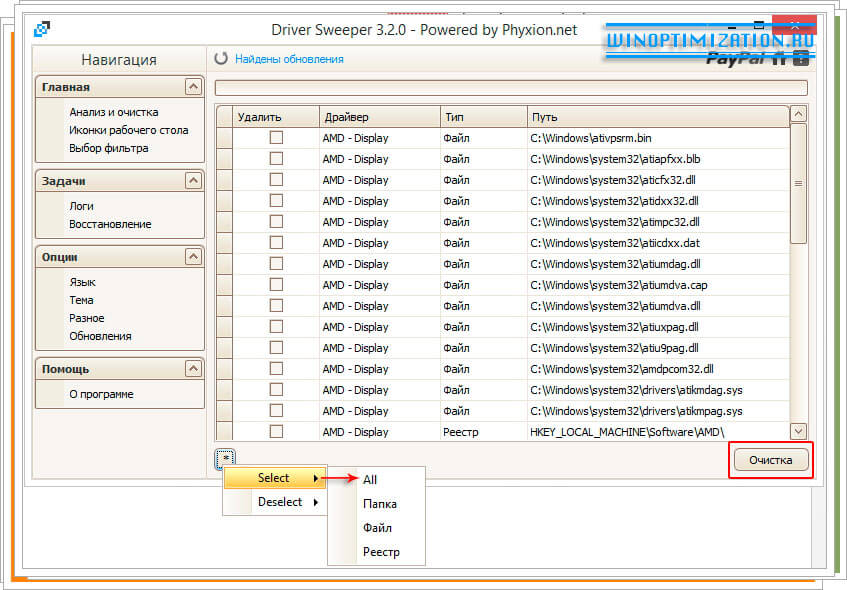Choose All in the Select submenu
The width and height of the screenshot is (847, 590).
click(x=370, y=480)
